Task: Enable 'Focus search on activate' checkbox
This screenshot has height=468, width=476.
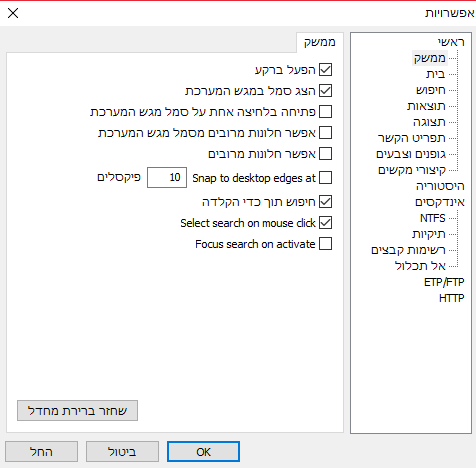Action: 325,244
